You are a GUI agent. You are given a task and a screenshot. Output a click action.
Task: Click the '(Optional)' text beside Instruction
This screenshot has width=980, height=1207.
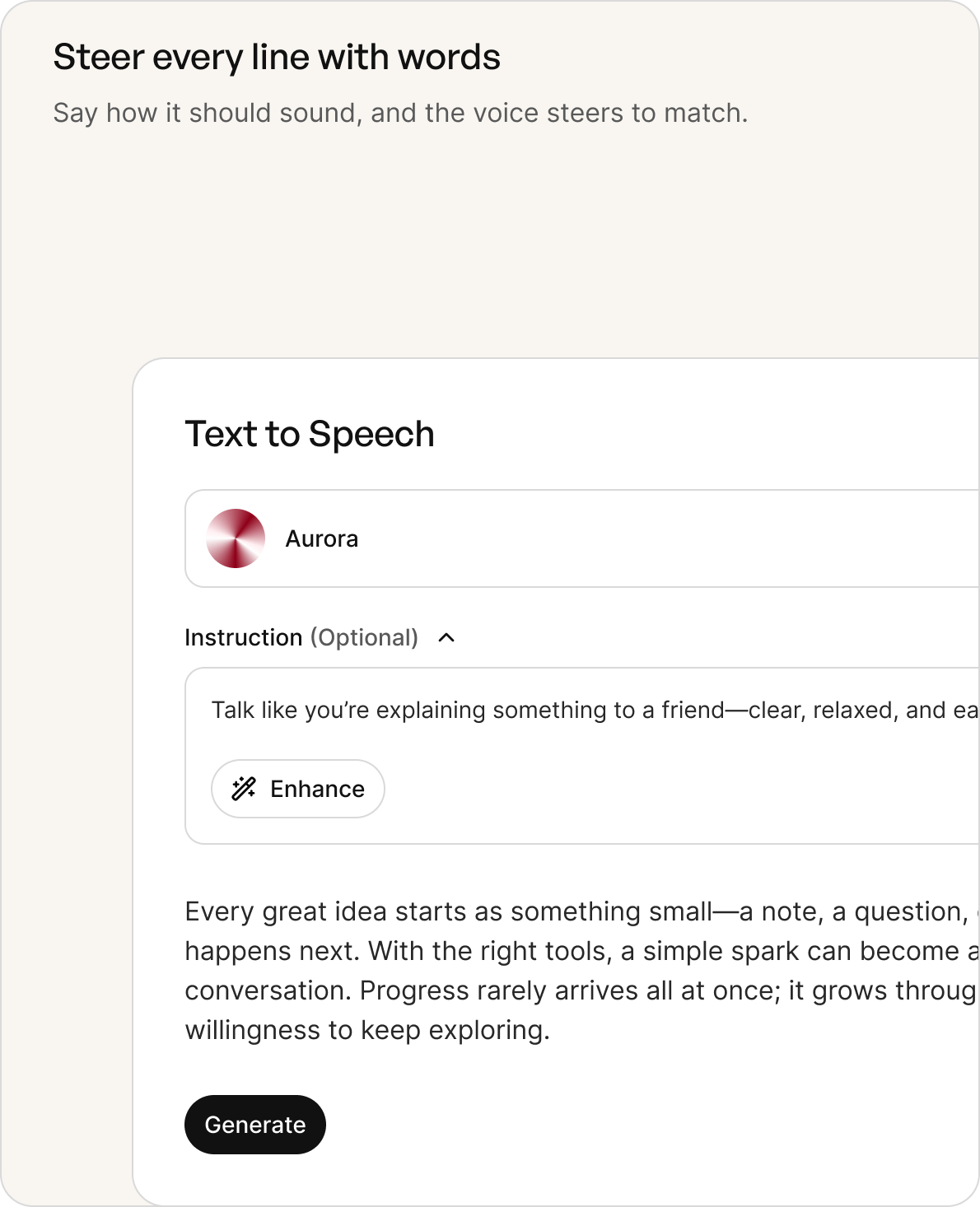364,637
